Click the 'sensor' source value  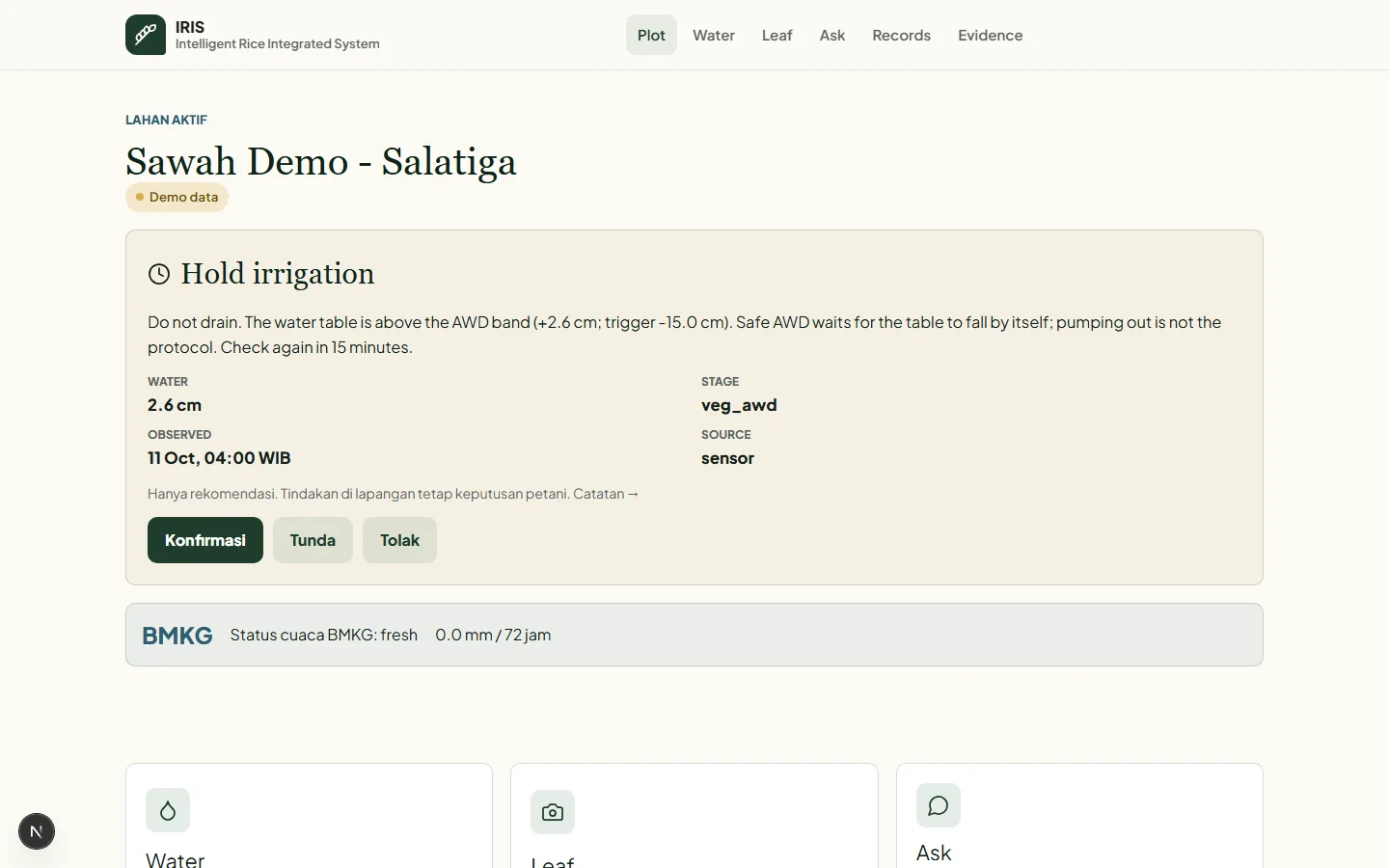coord(727,458)
